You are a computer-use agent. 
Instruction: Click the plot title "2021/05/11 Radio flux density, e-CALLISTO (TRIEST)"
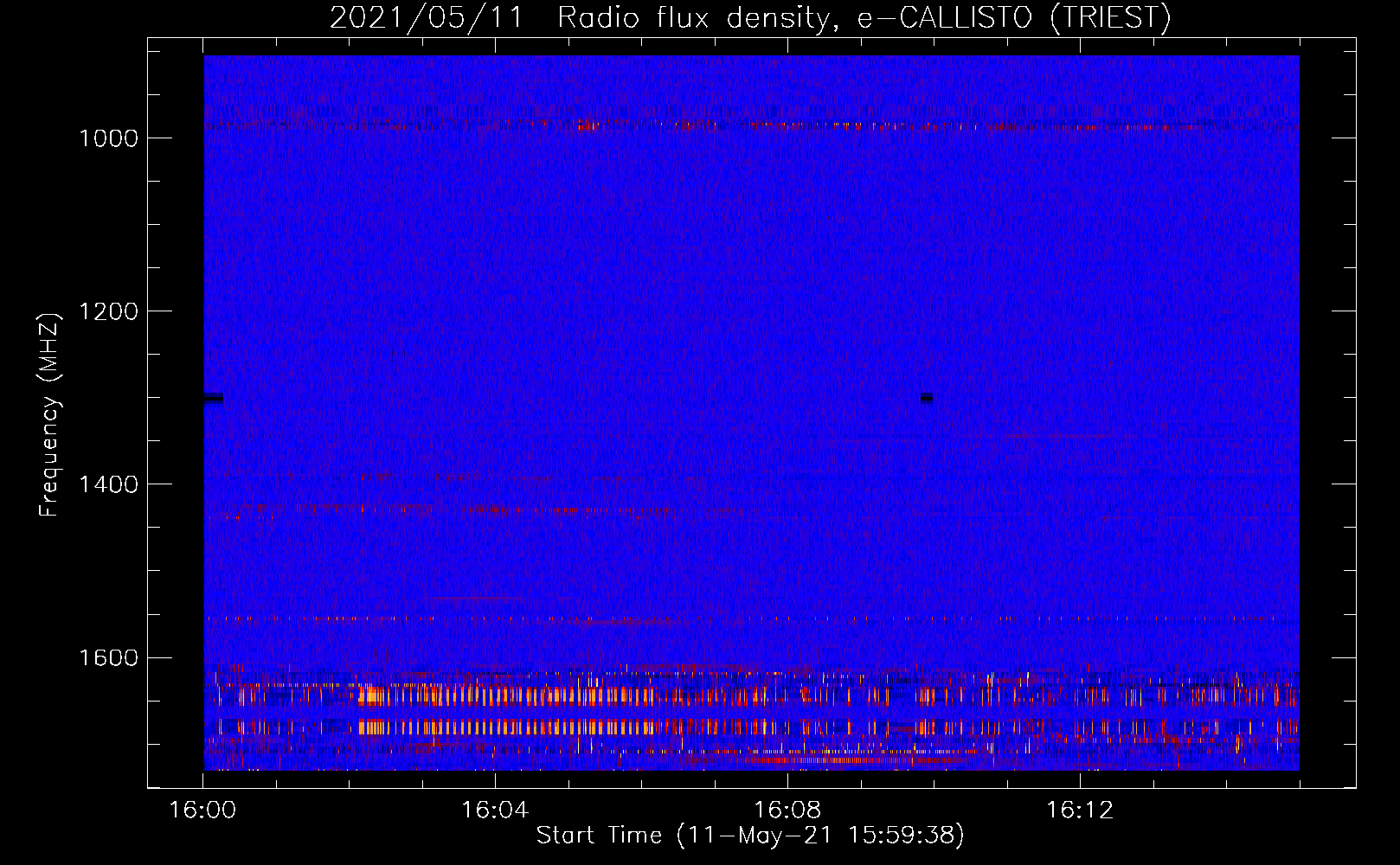pyautogui.click(x=750, y=17)
